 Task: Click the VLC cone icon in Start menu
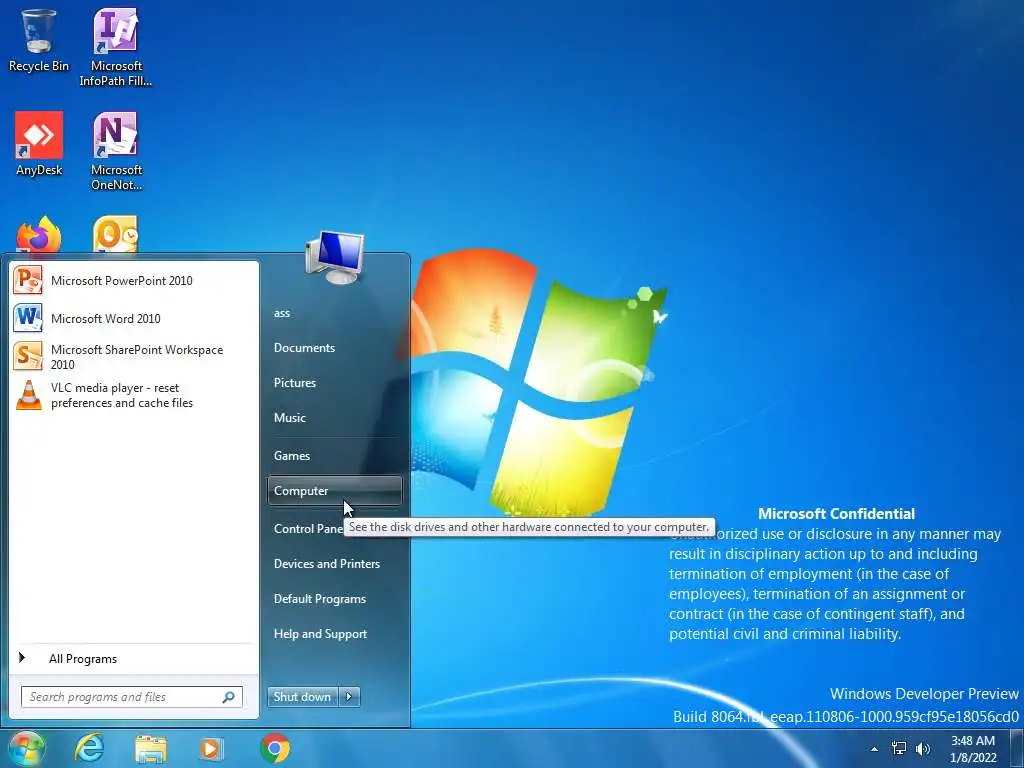coord(28,394)
